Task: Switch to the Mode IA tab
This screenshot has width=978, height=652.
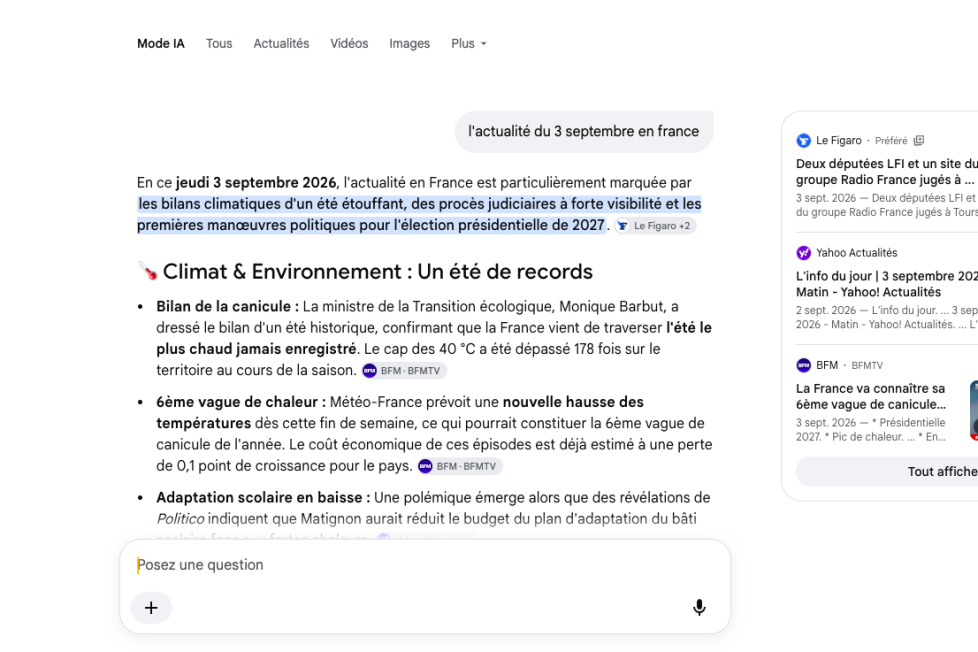Action: point(161,44)
